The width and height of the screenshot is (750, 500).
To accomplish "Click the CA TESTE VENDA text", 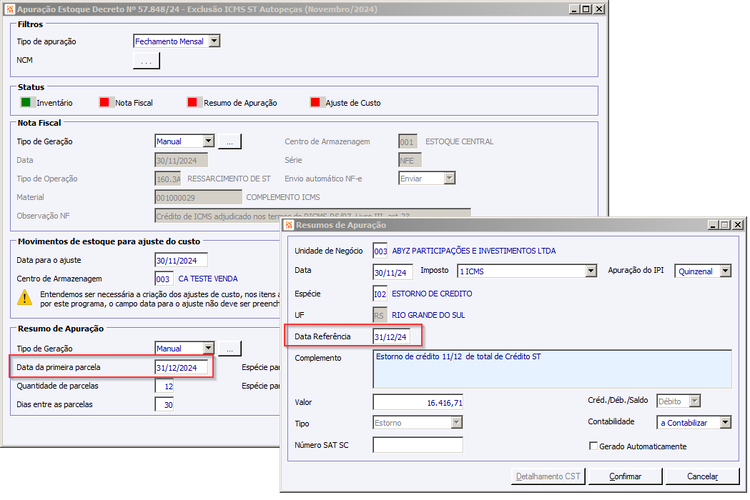I will coord(208,279).
